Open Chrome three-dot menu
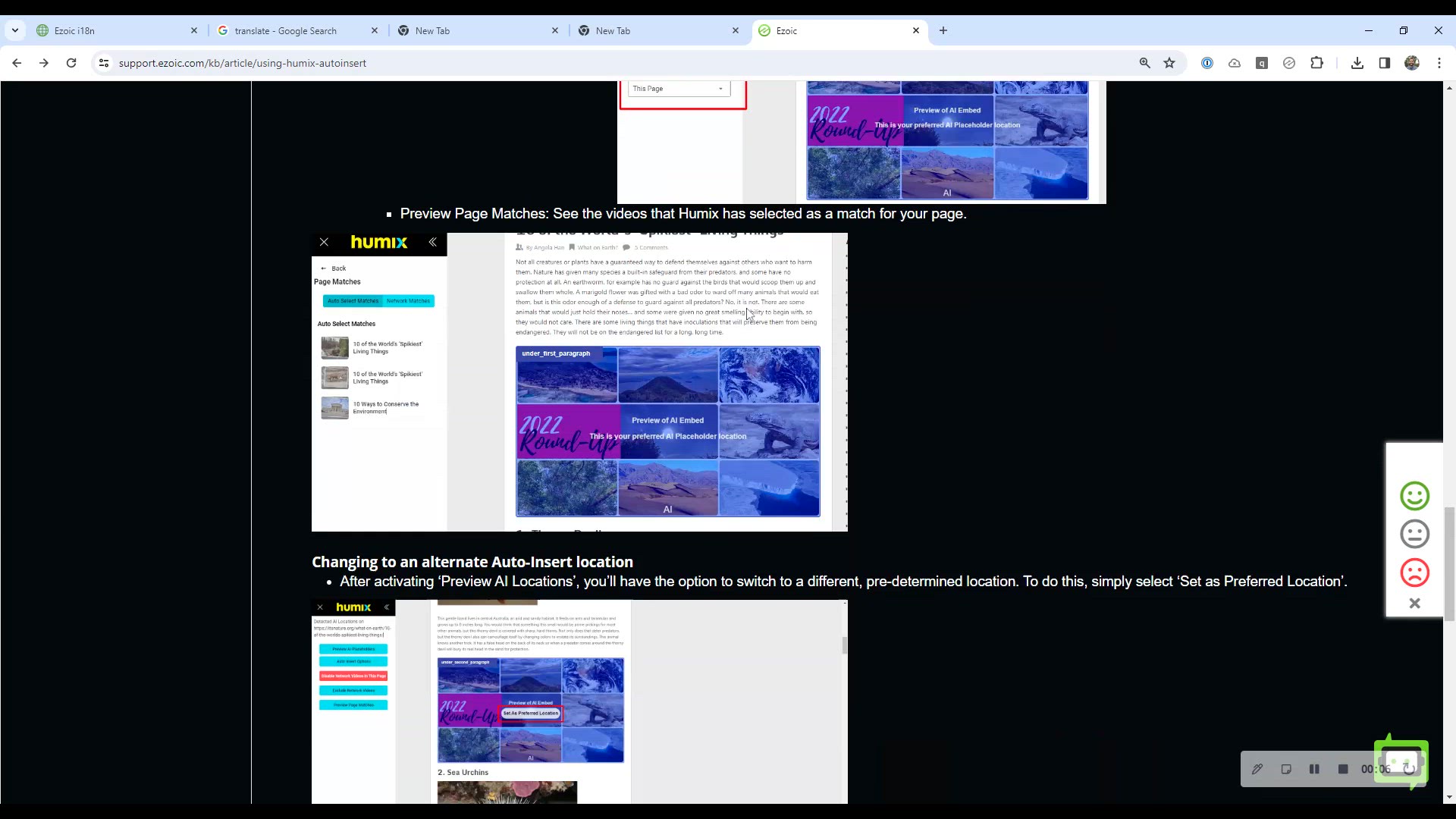The image size is (1456, 819). tap(1439, 63)
